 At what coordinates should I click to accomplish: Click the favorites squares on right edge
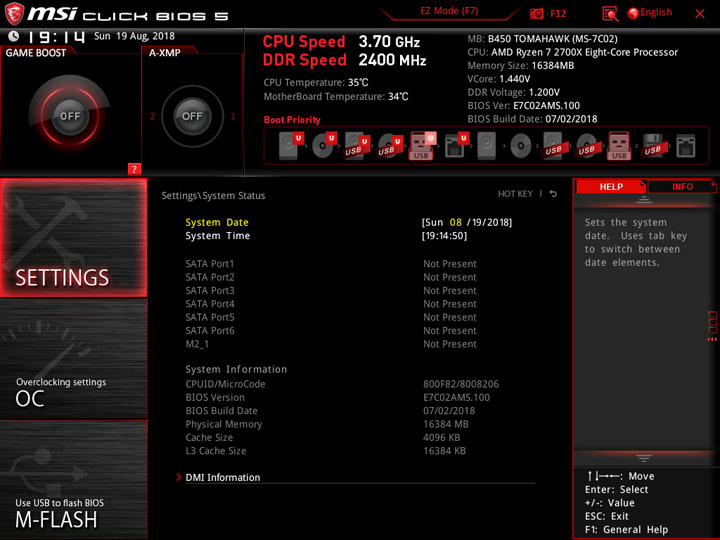tap(713, 326)
